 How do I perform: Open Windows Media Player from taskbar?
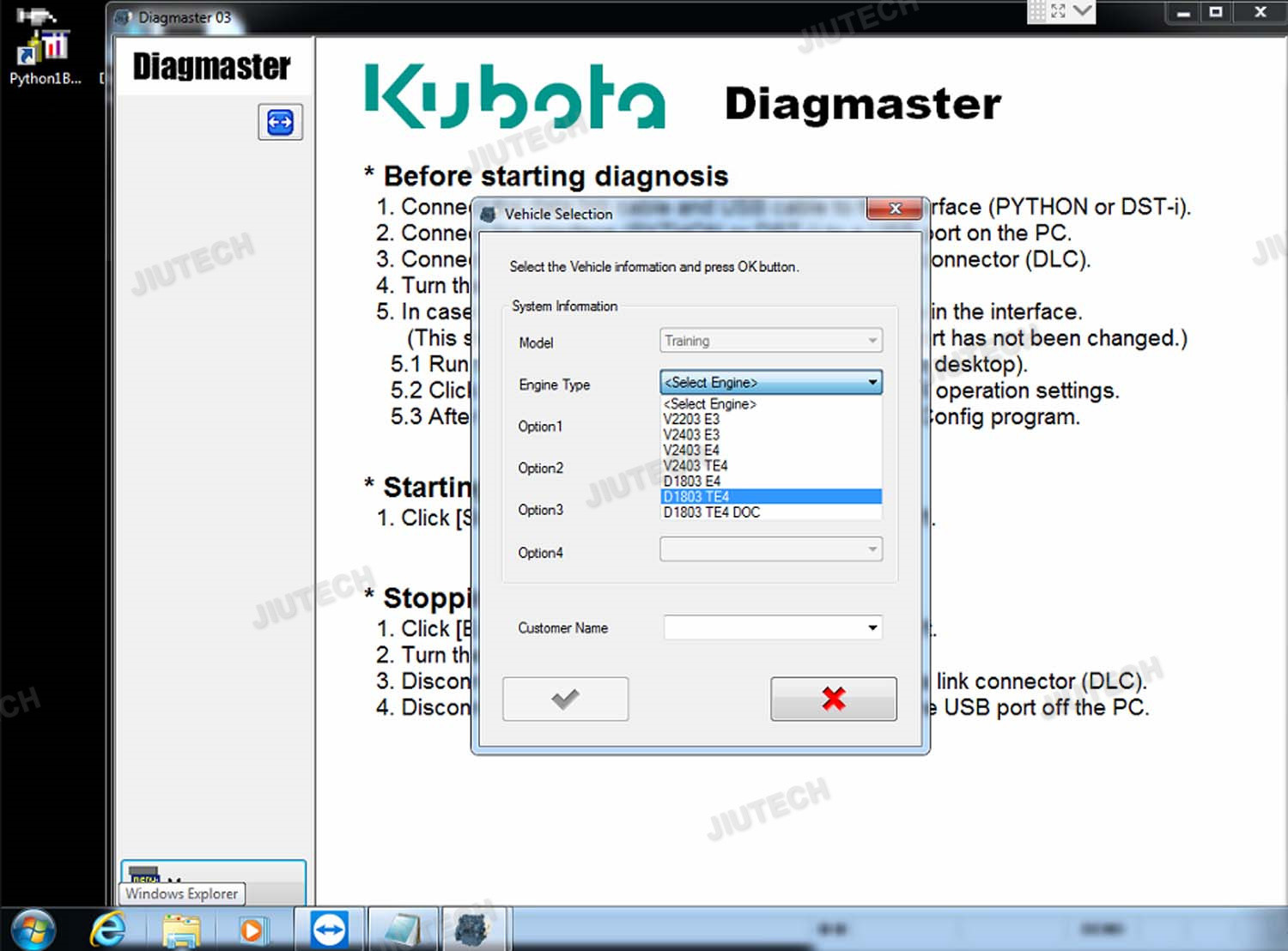click(252, 930)
